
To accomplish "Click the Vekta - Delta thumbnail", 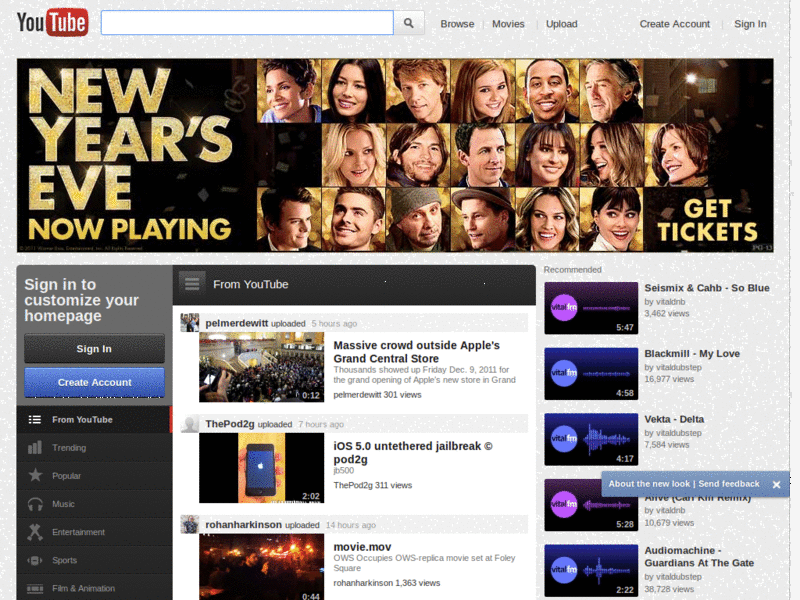I will click(591, 439).
